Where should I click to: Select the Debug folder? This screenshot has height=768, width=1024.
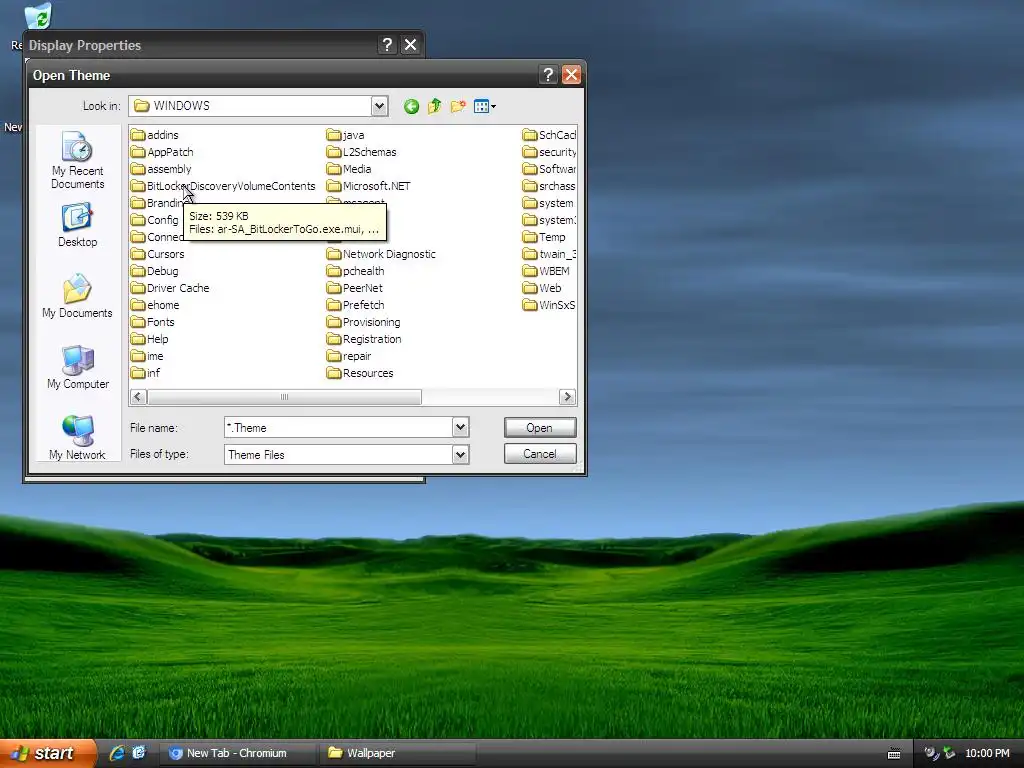coord(155,271)
